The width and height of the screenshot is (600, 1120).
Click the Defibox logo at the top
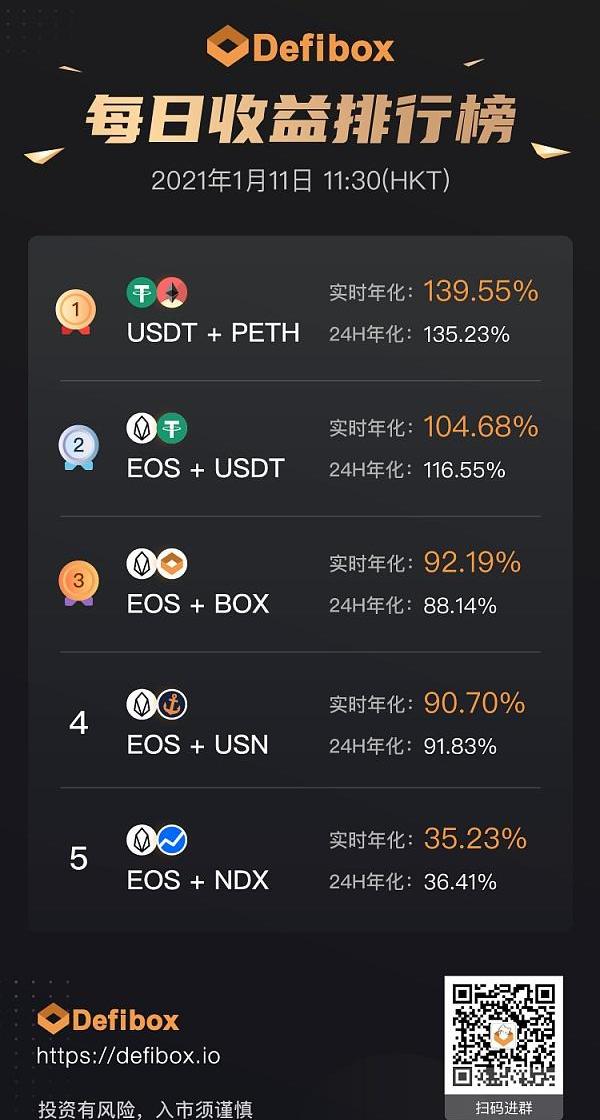(300, 47)
